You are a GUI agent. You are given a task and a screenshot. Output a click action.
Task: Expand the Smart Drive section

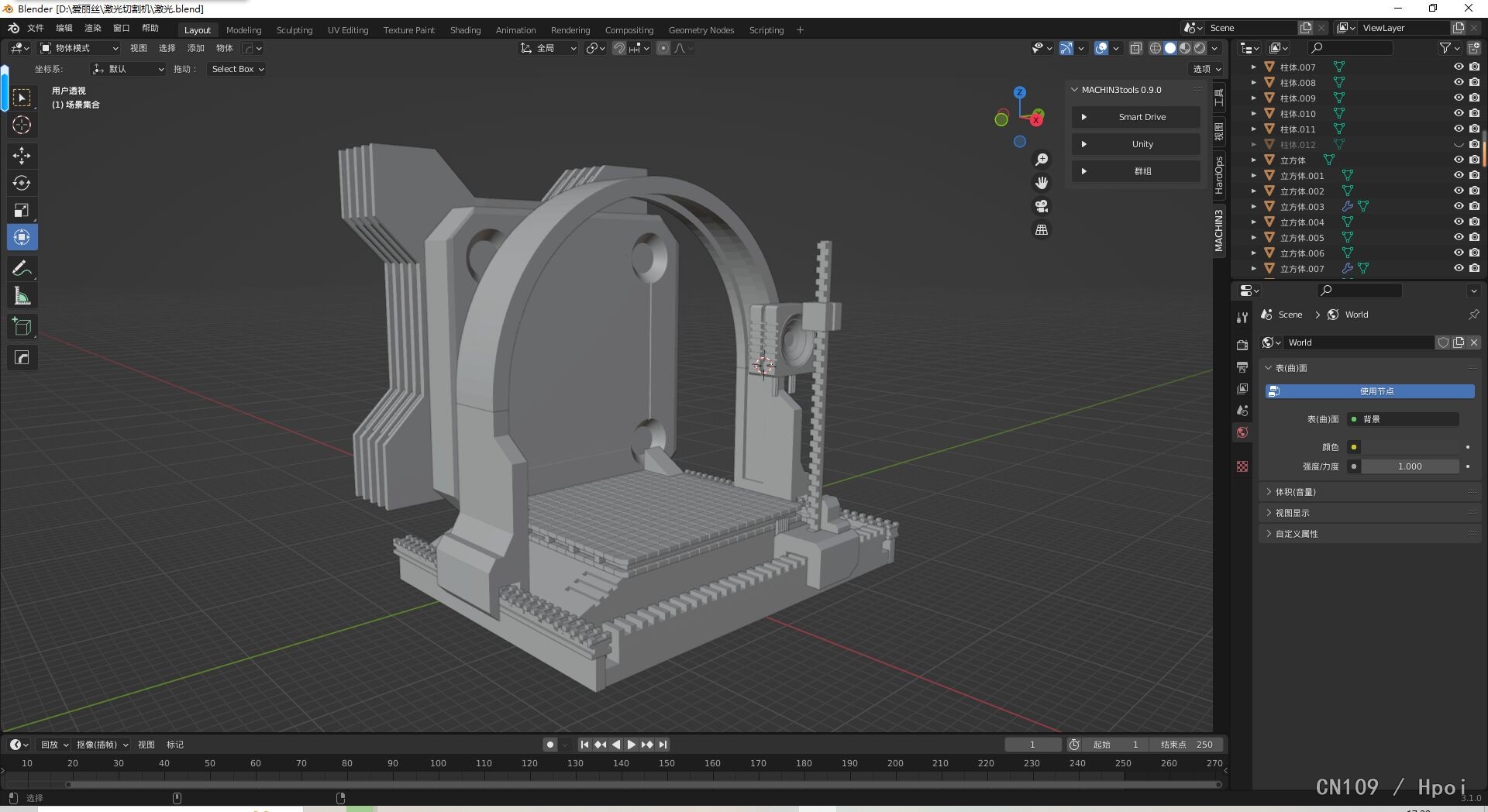pos(1135,117)
